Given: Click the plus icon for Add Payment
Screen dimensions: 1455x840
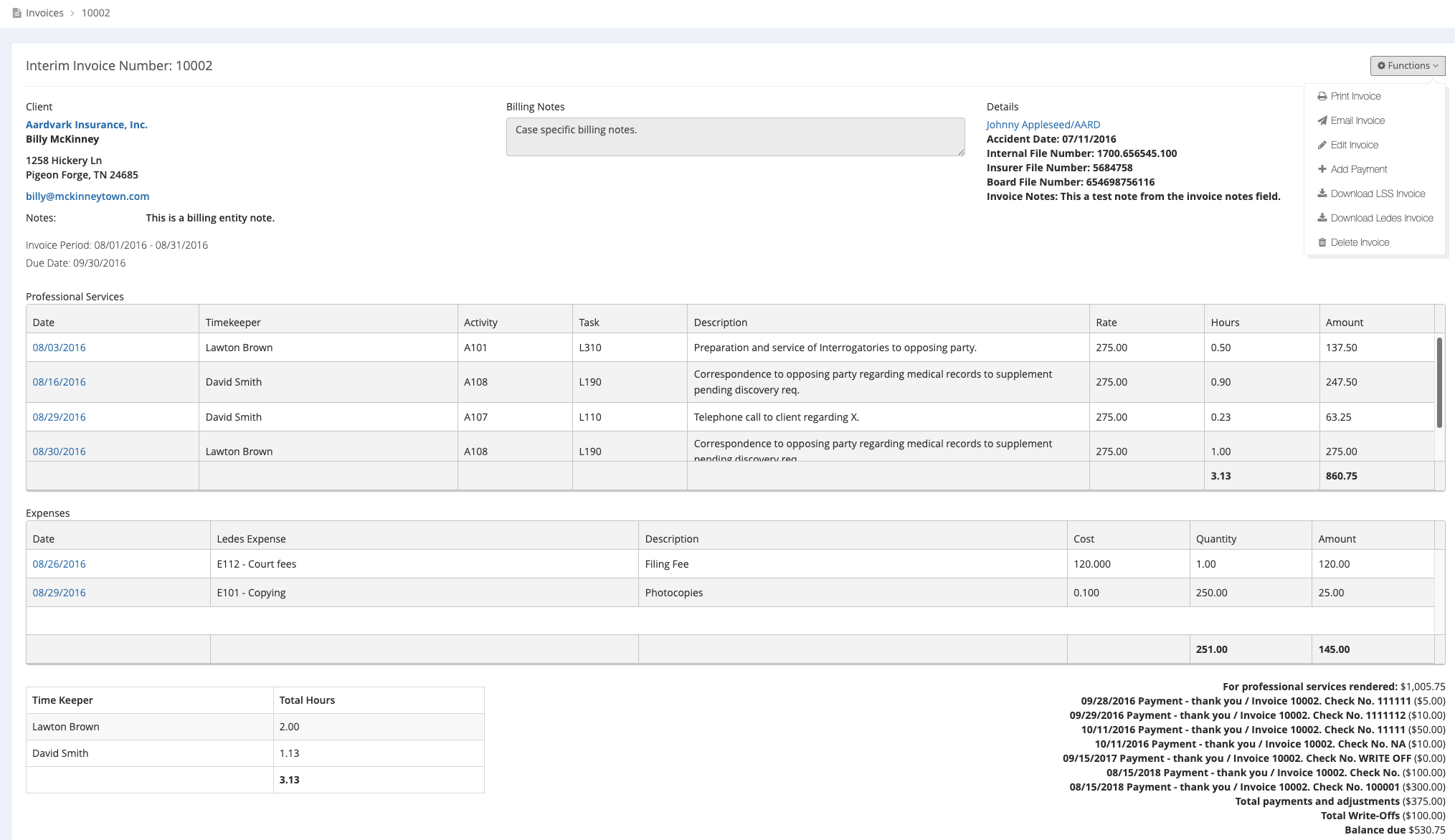Looking at the screenshot, I should pos(1322,169).
